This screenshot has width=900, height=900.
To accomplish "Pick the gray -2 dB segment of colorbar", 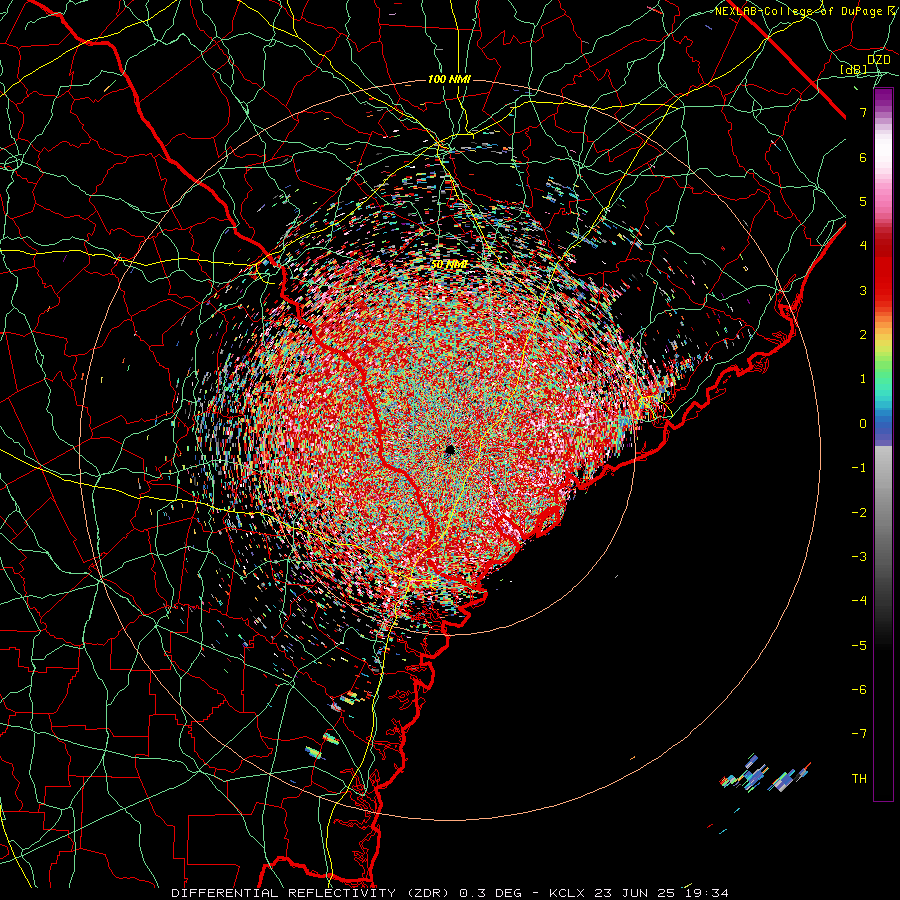I will click(883, 513).
